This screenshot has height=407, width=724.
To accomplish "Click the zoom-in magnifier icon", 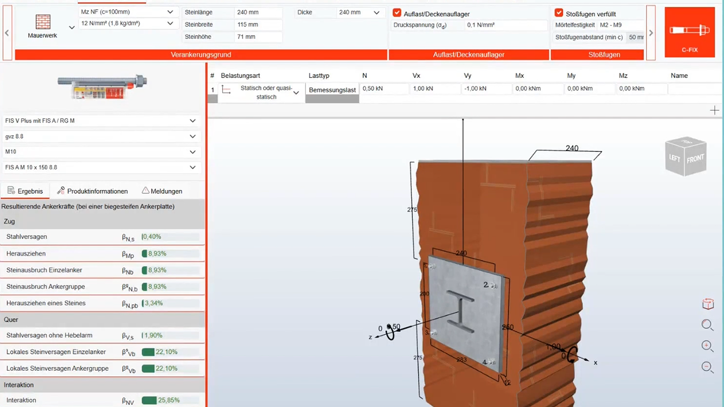I will click(707, 346).
